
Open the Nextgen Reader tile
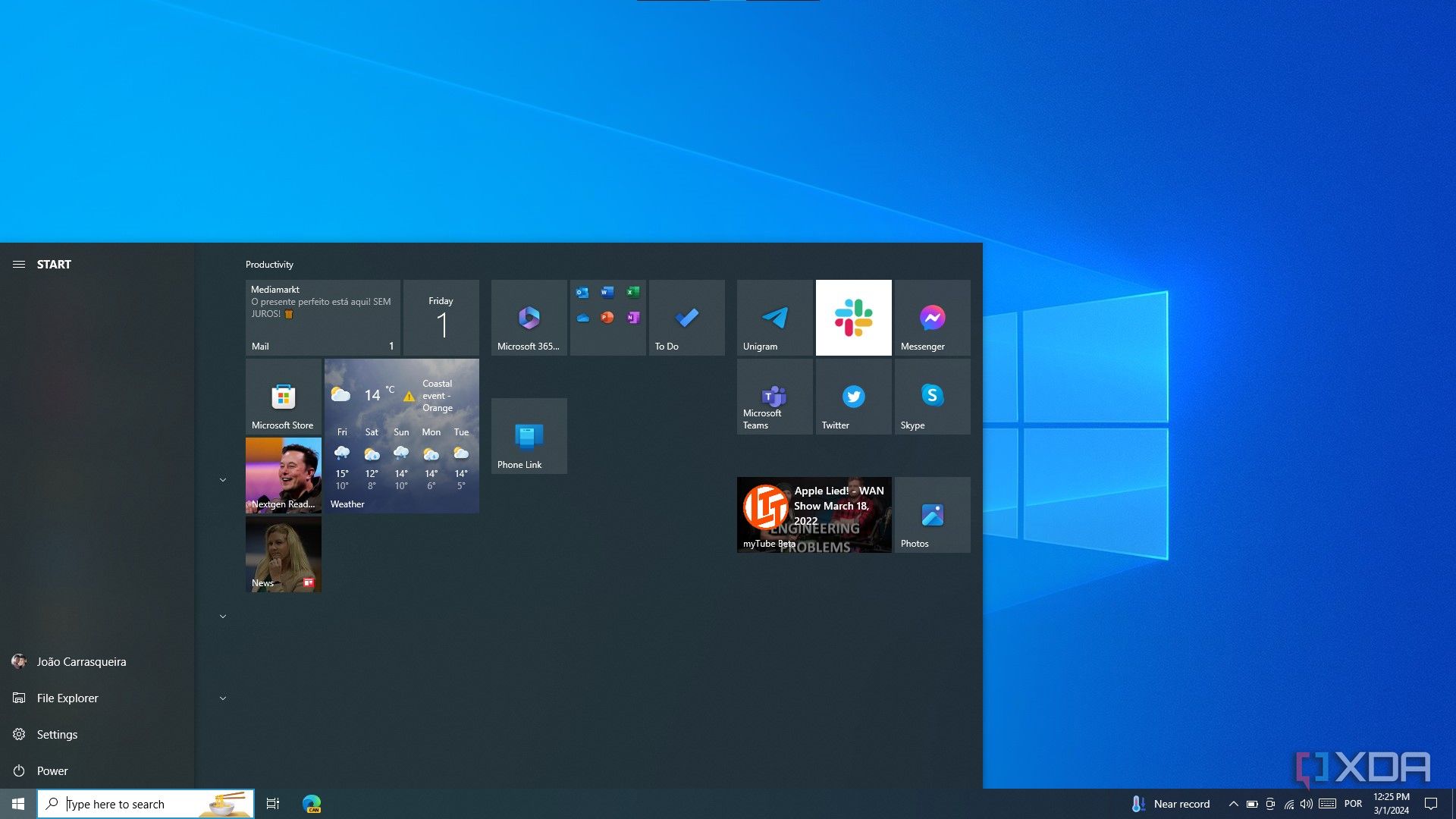[283, 475]
